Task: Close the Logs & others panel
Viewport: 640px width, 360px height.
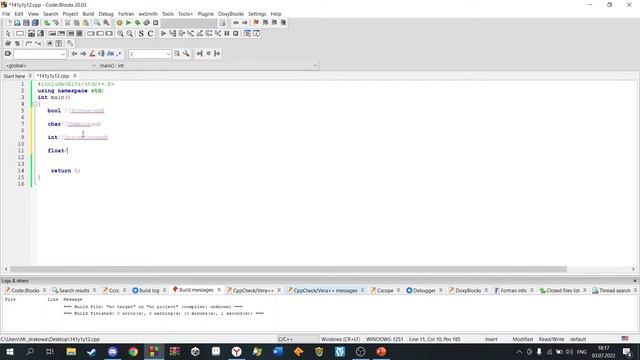Action: tap(635, 281)
